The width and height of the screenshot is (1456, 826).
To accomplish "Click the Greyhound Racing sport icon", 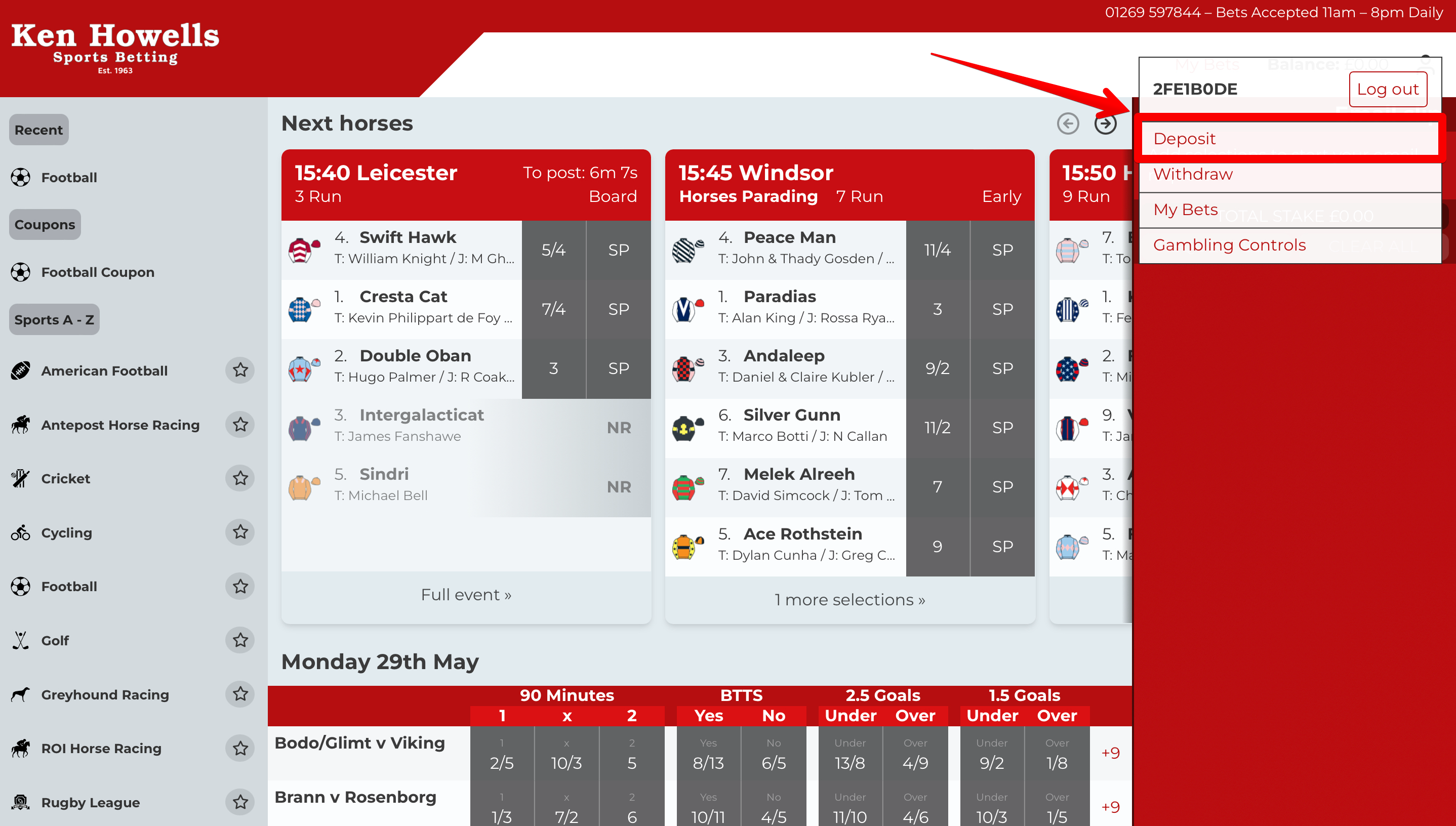I will (x=21, y=694).
